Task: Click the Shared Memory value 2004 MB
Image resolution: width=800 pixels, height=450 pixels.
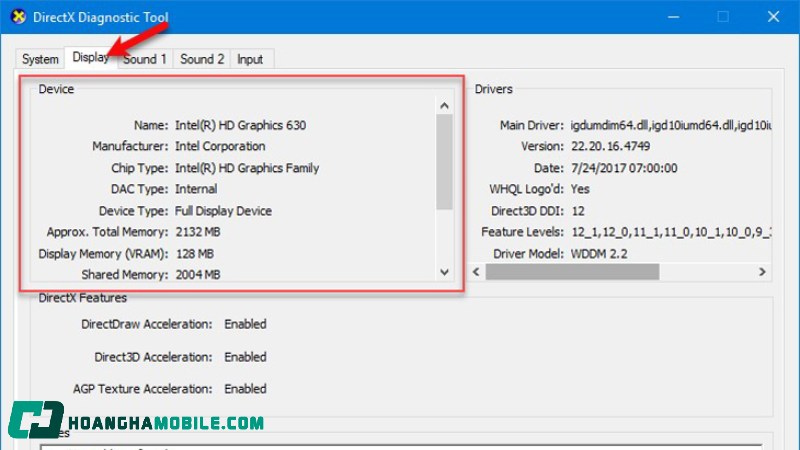Action: 198,275
